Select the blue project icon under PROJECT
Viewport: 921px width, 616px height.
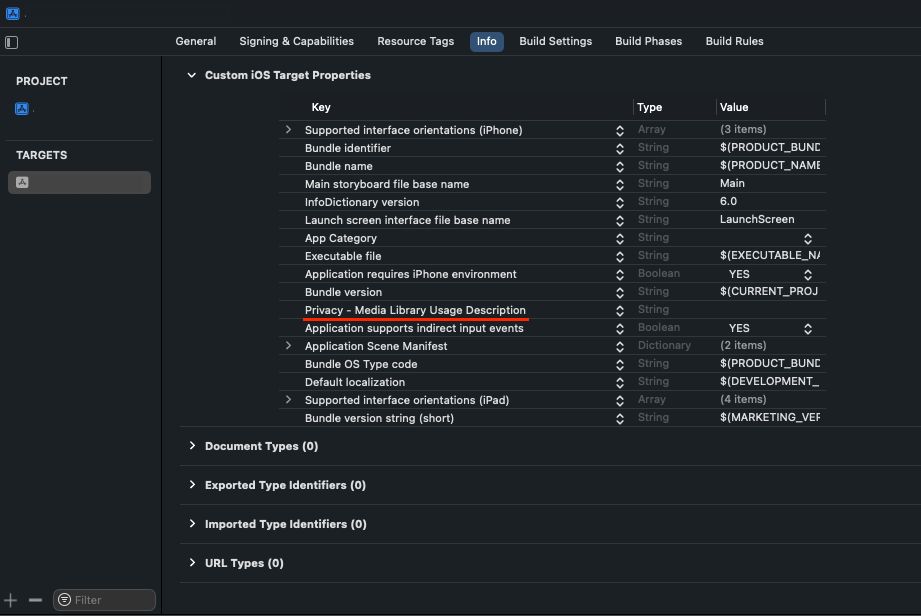(22, 108)
